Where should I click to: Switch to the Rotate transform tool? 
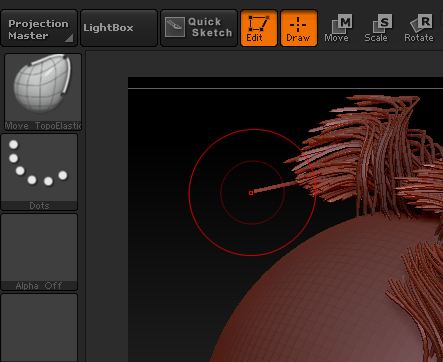pos(419,28)
